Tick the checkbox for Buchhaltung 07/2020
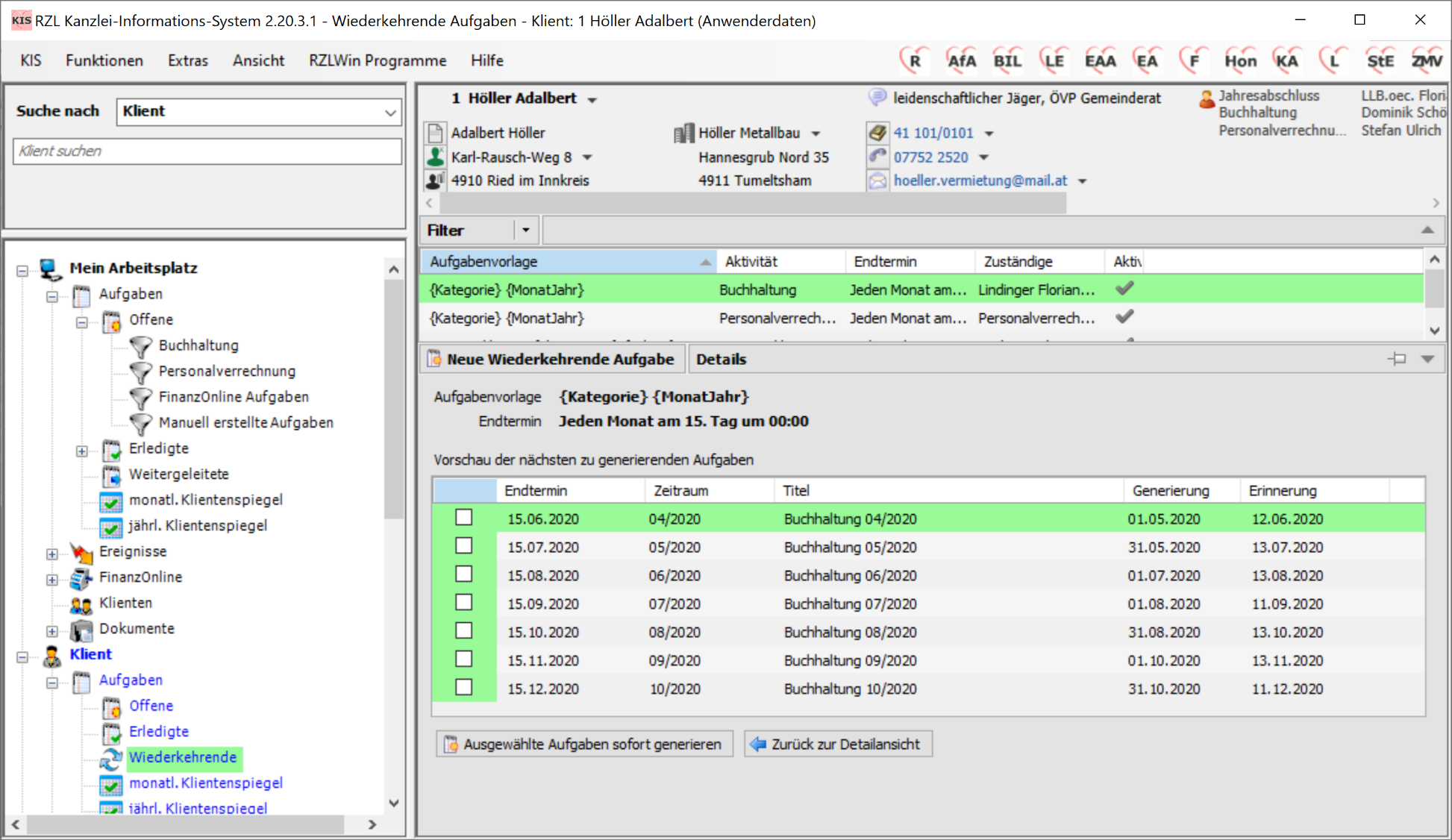Screen dimensions: 1452x840 click(x=464, y=603)
